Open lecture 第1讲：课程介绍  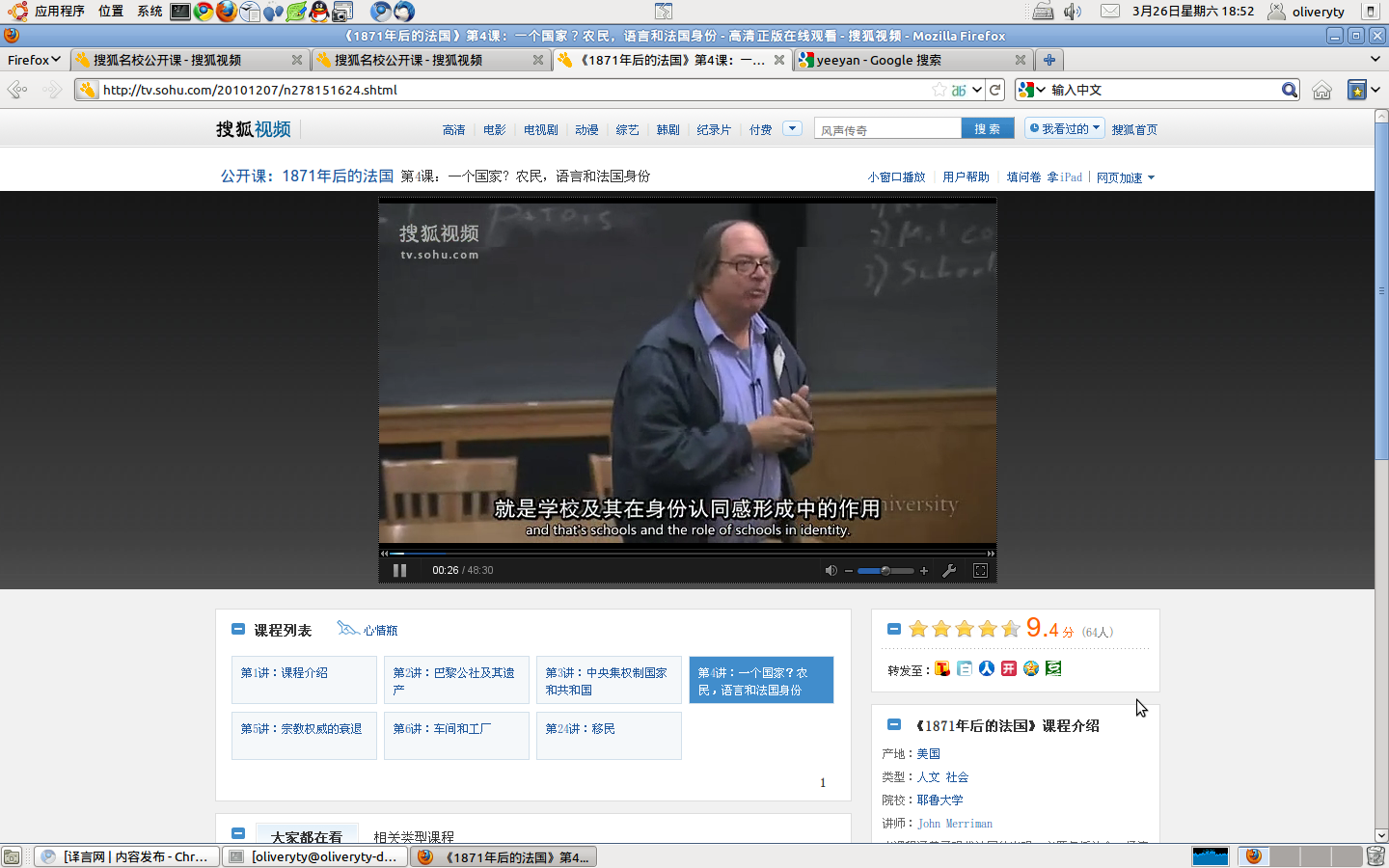click(304, 680)
